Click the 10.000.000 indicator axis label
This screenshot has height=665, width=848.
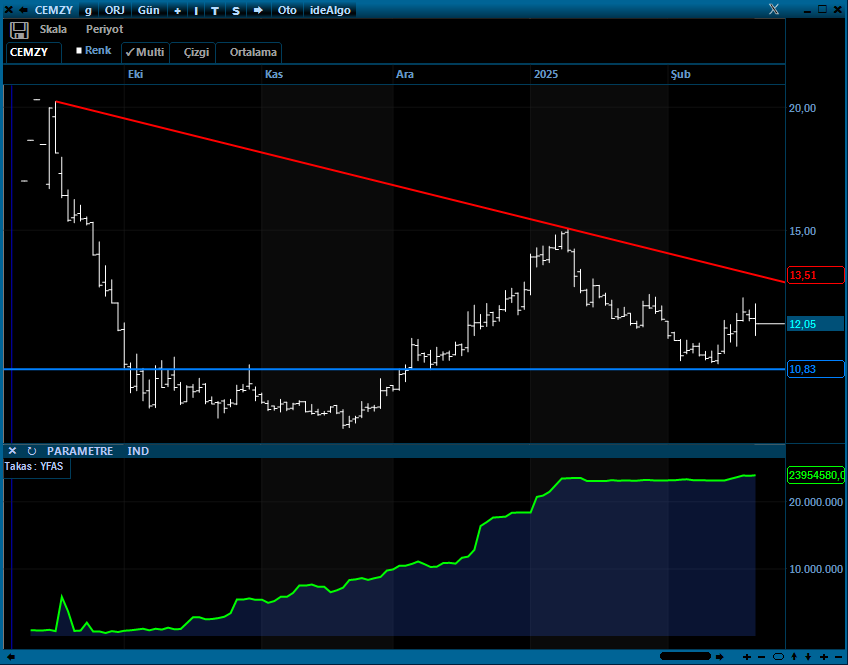pos(816,569)
